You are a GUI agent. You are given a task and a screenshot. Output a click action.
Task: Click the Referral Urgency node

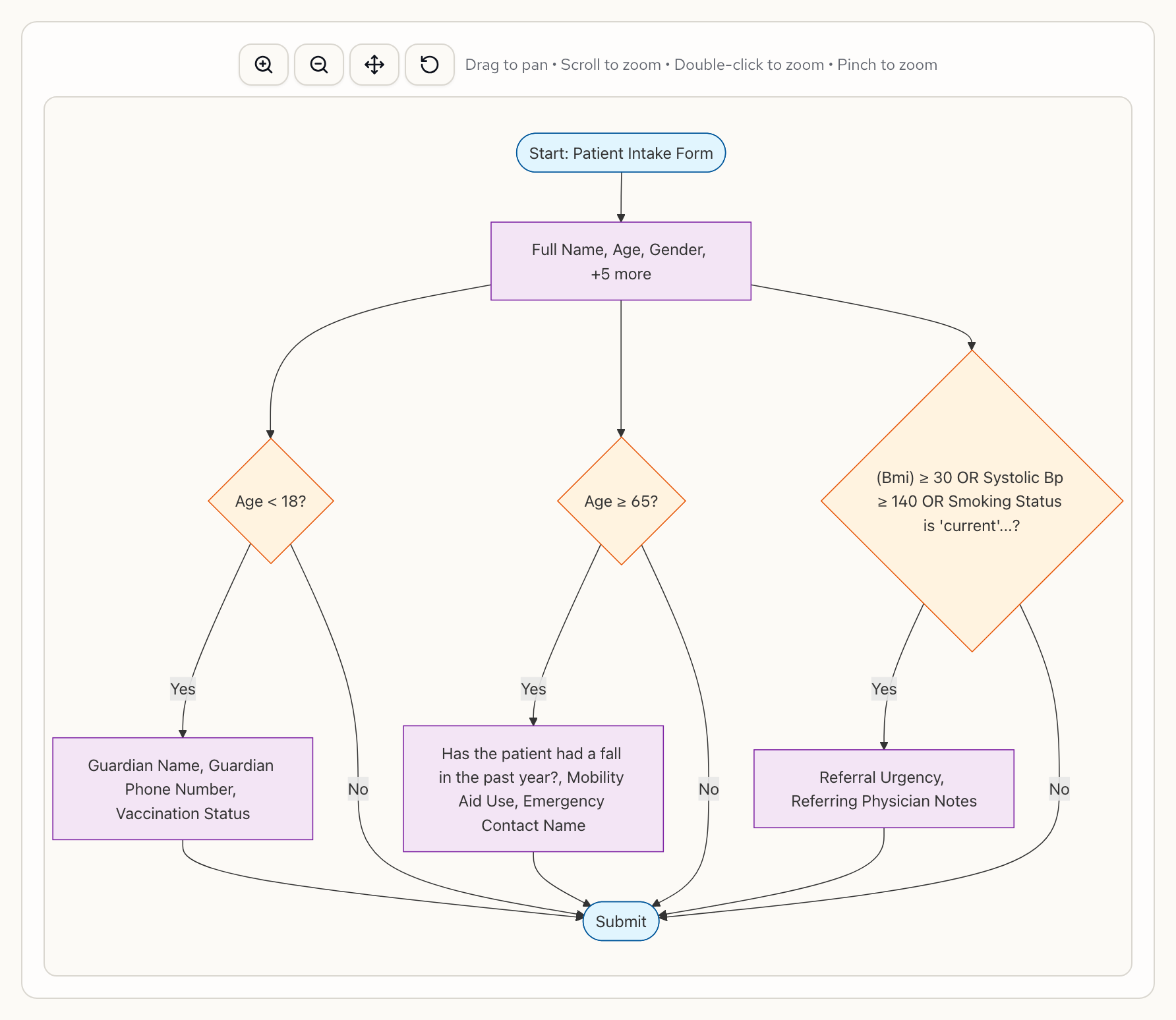pos(883,789)
